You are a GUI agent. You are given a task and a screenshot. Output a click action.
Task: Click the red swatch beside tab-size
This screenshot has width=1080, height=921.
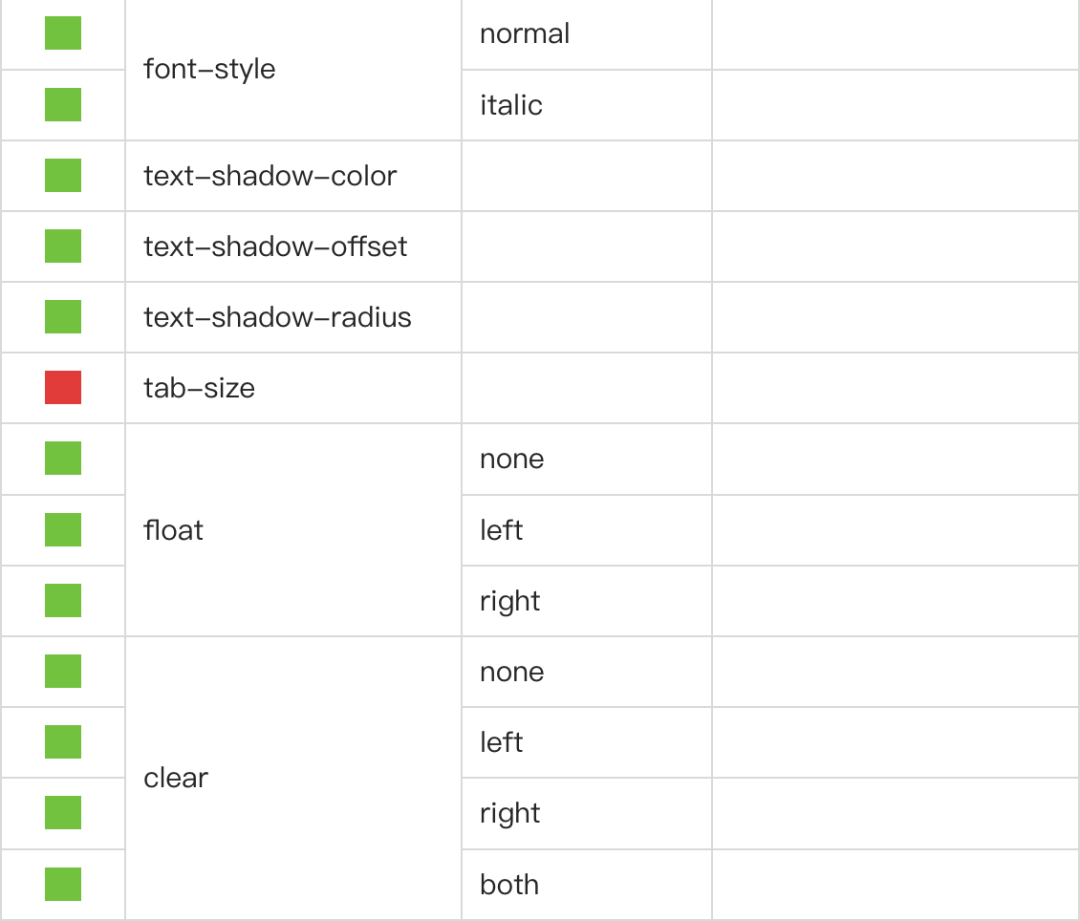coord(63,387)
